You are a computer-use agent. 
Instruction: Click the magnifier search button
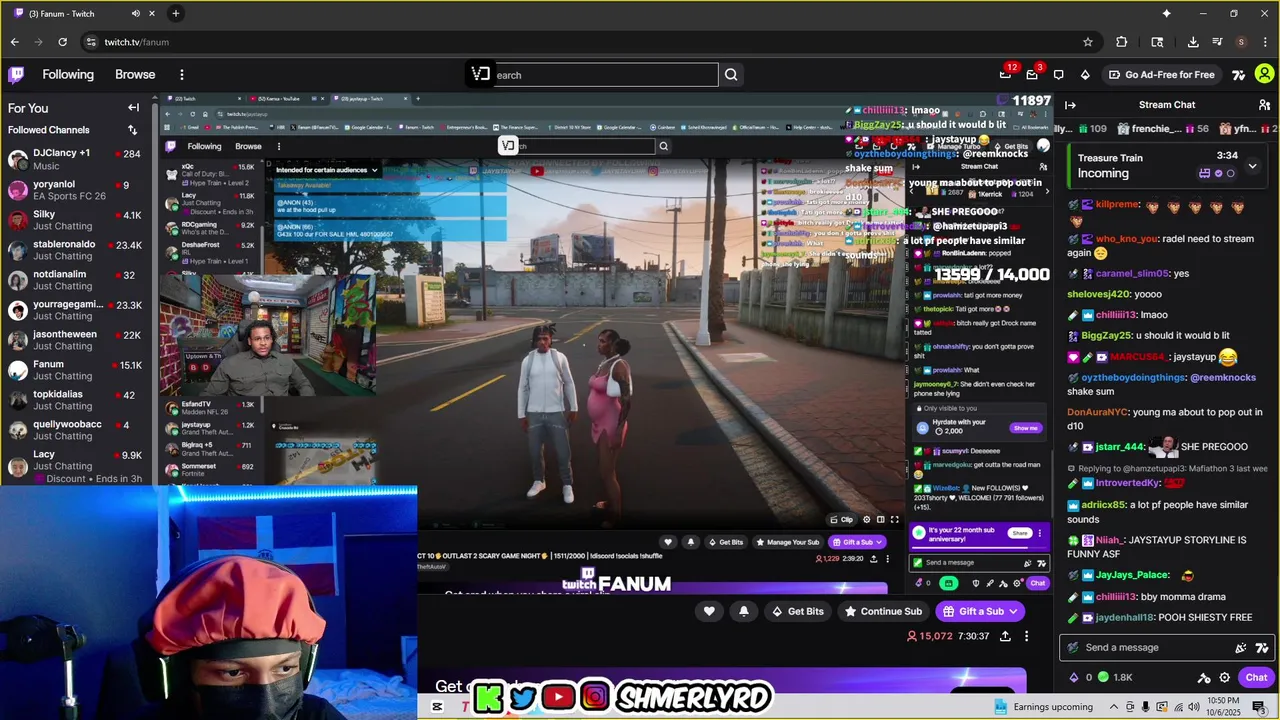point(731,75)
